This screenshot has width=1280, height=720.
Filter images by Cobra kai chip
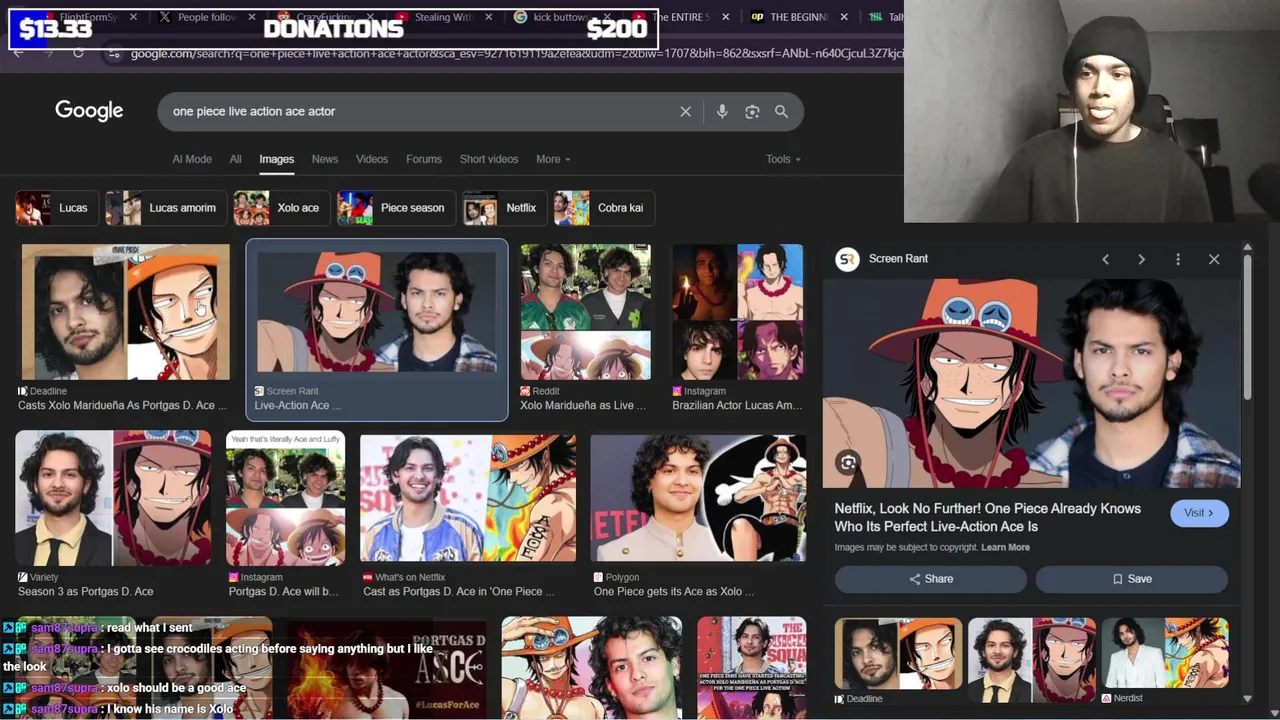click(603, 208)
